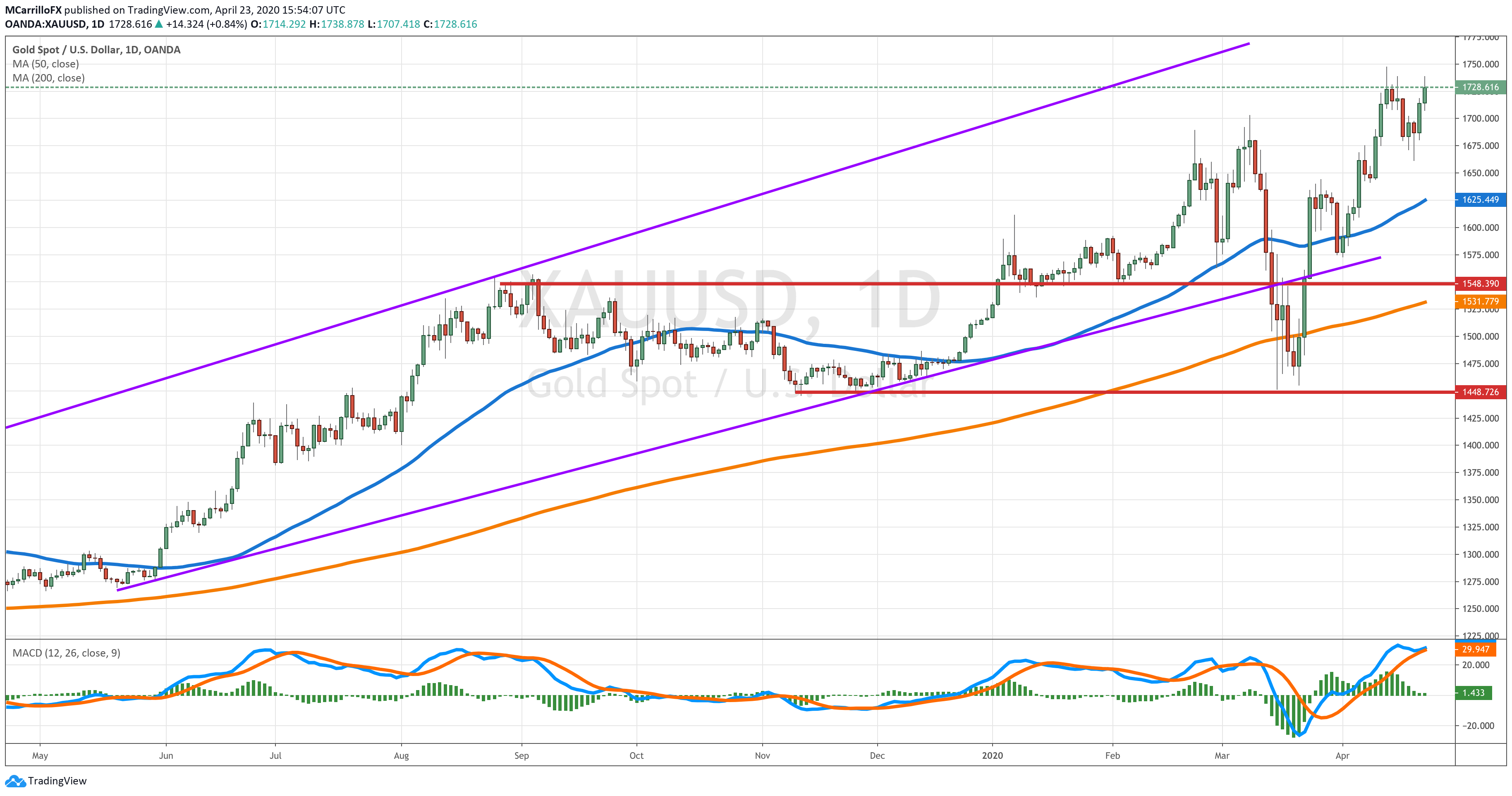Screen dimensions: 1512x796
Task: Click the green 1.433 histogram value tag
Action: tap(1473, 693)
